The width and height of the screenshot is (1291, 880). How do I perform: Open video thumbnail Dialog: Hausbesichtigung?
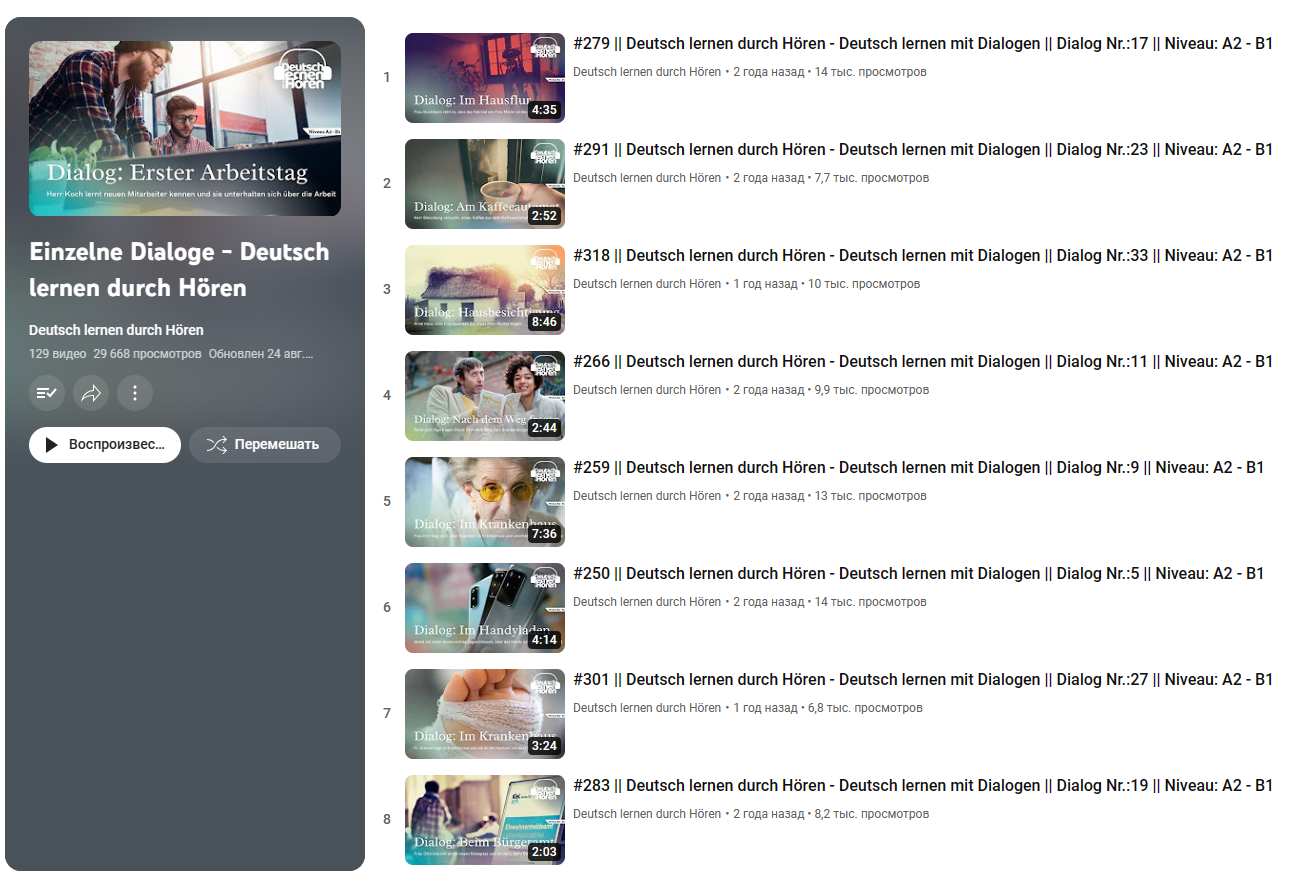coord(485,290)
